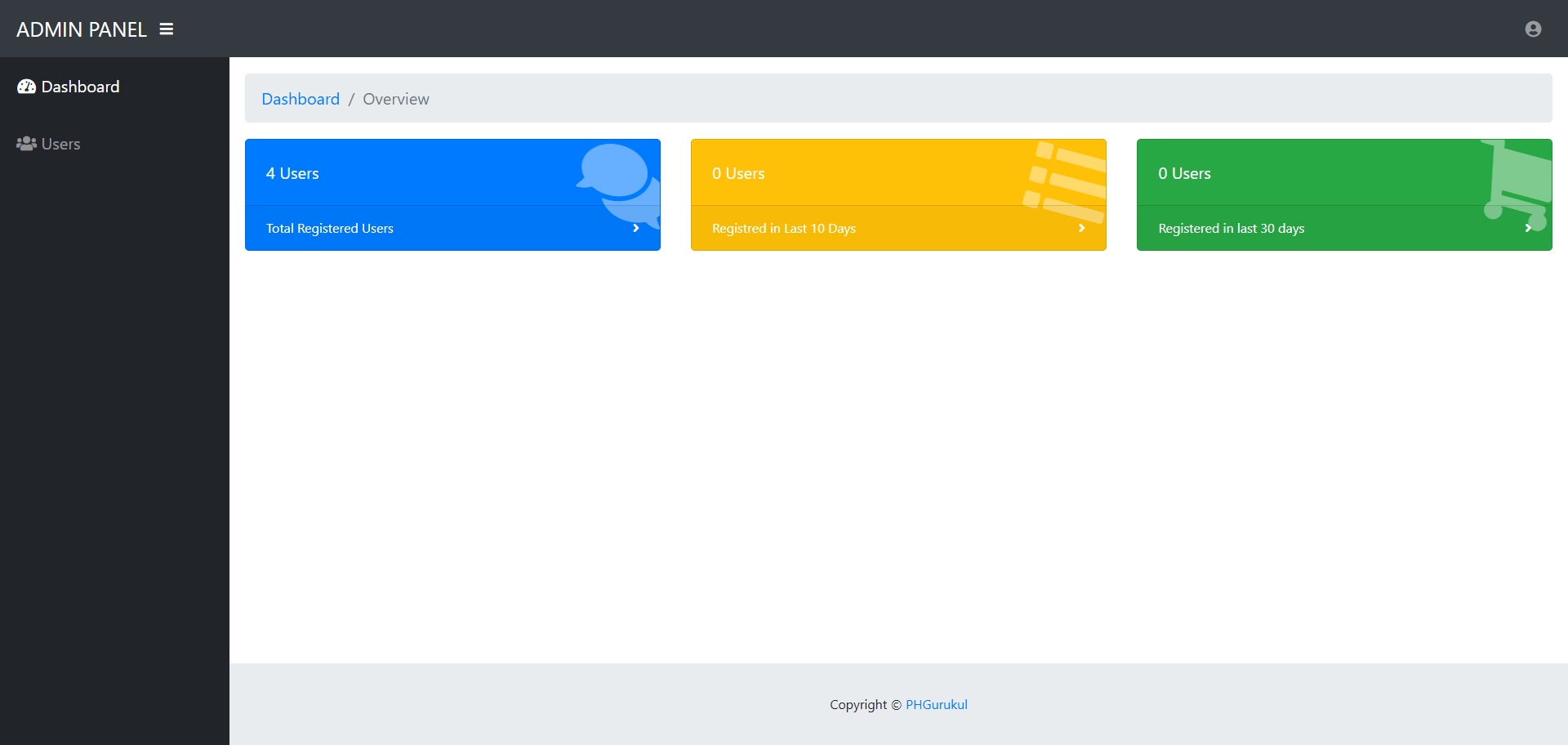Expand details for Registered in last 30 days

[x=1527, y=228]
